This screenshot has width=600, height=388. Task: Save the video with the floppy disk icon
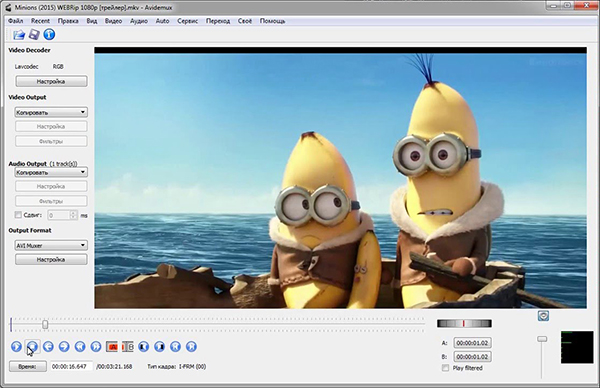[34, 34]
